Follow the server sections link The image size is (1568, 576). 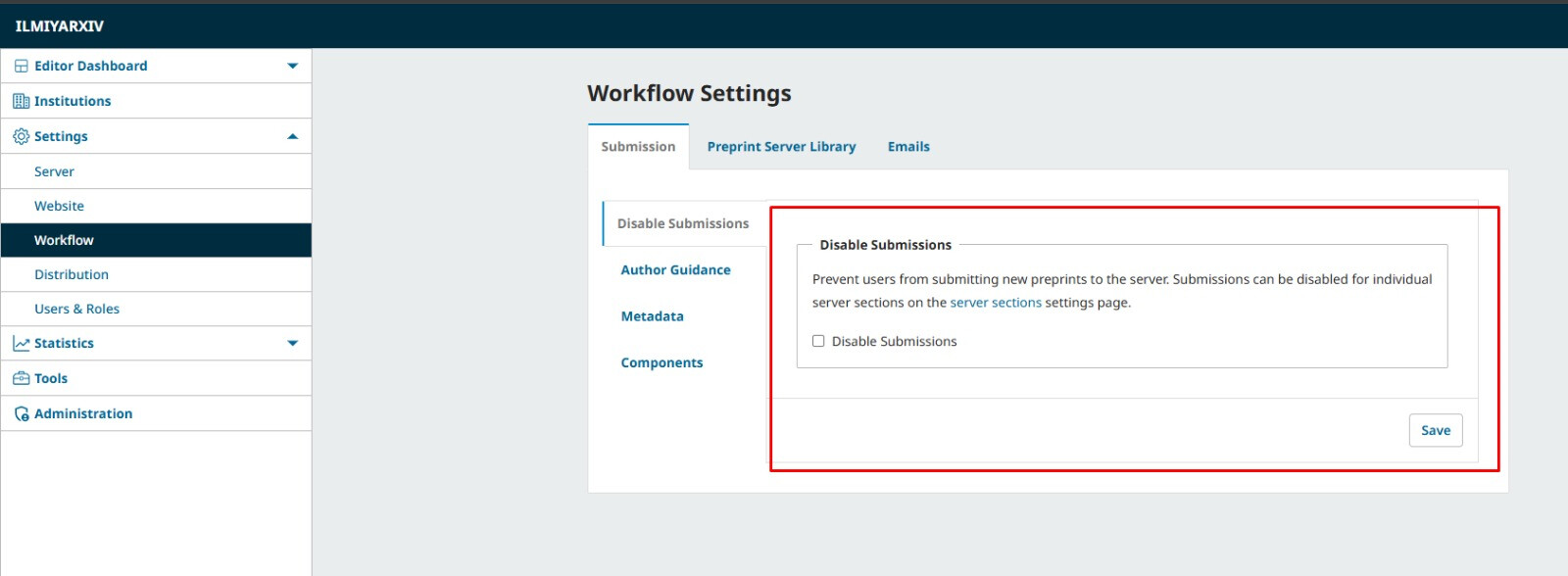[x=996, y=303]
